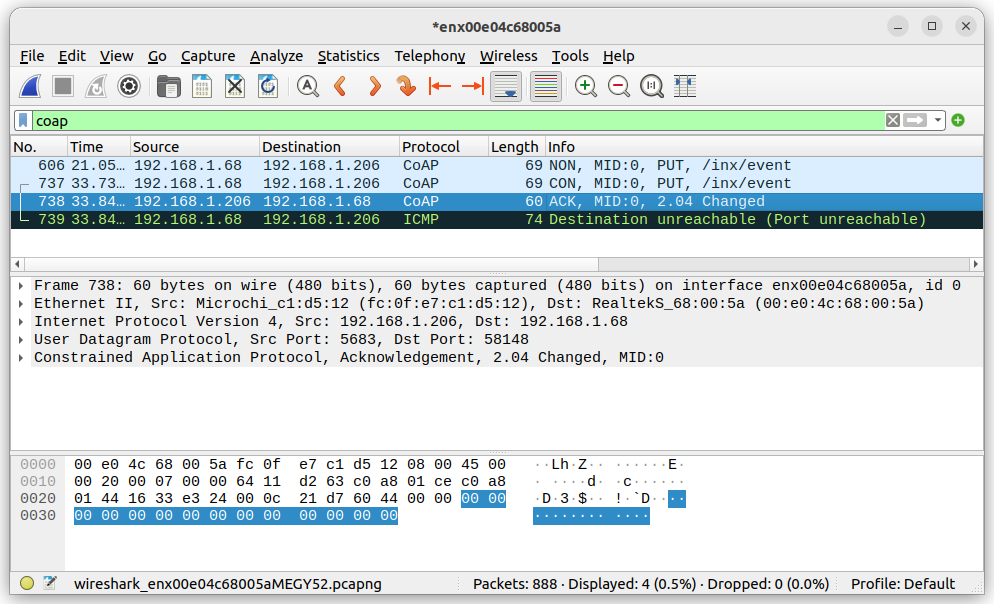Toggle packet colorization rules

(x=545, y=87)
